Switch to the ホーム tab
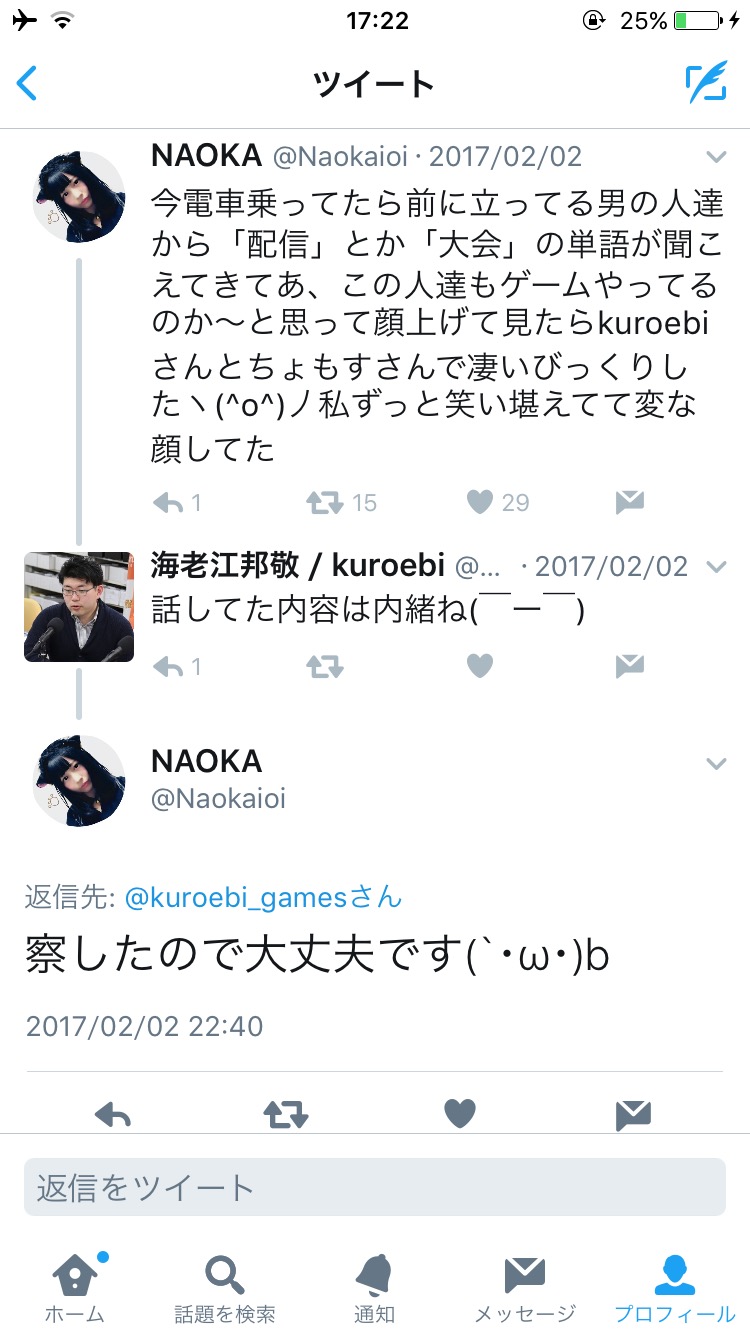750x1334 pixels. coord(76,1288)
